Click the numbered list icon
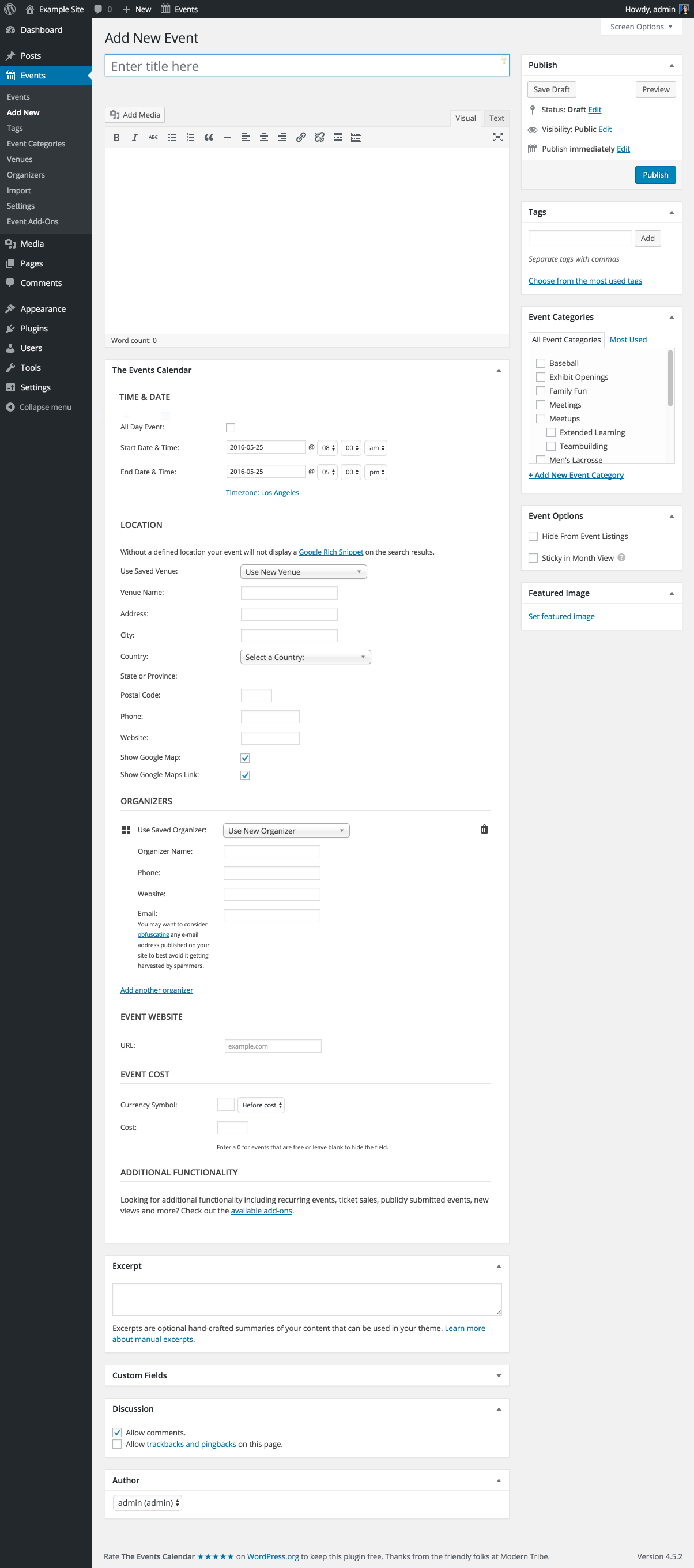 pyautogui.click(x=191, y=138)
